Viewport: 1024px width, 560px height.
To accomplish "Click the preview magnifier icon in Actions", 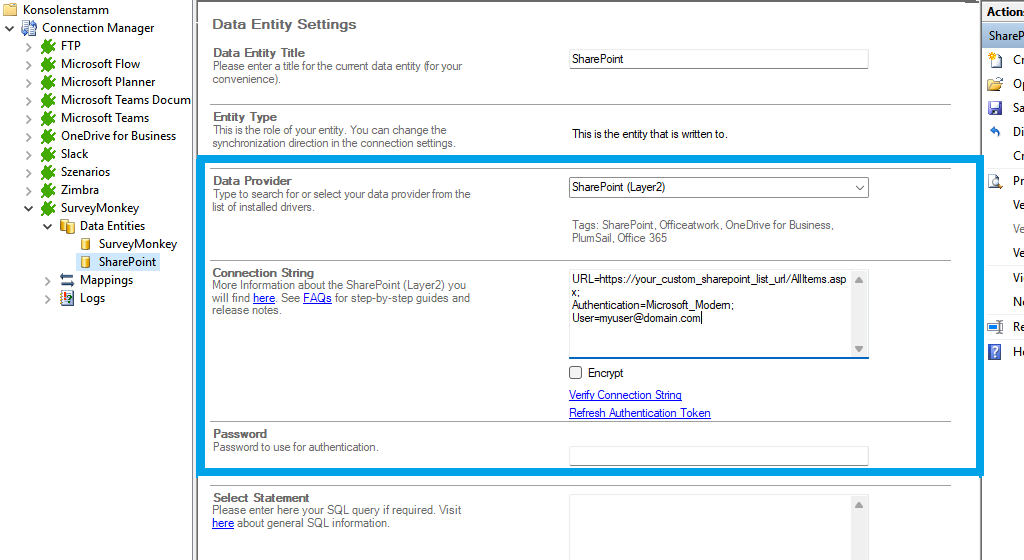I will click(995, 181).
